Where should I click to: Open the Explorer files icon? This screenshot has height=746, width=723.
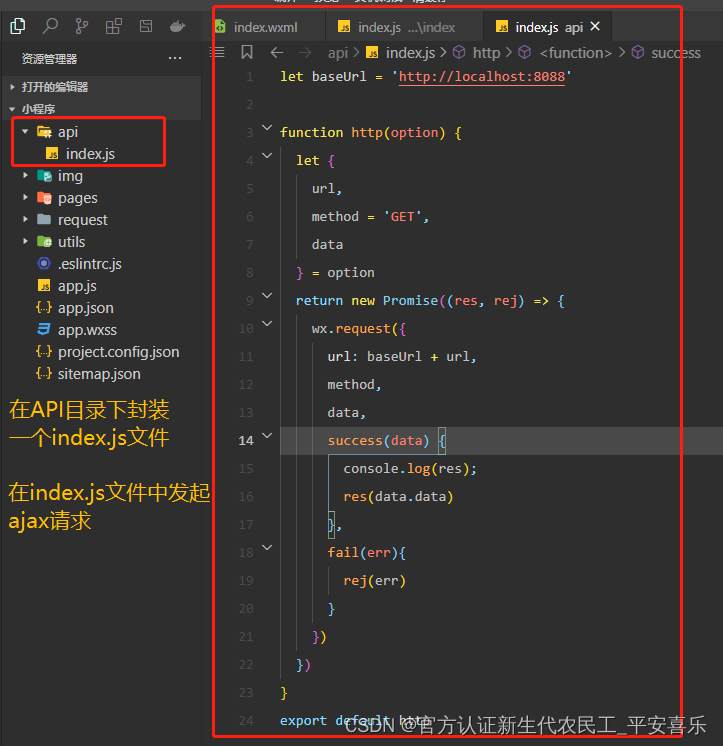(x=18, y=26)
